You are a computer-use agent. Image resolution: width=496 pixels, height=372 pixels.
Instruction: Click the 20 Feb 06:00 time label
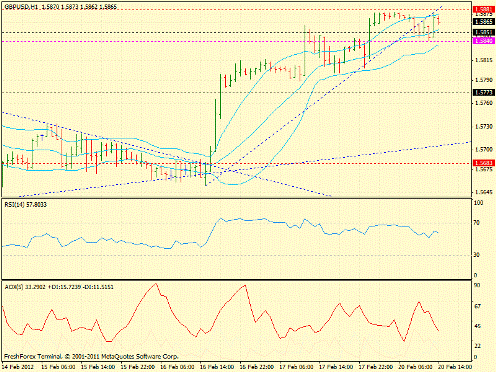[416, 367]
